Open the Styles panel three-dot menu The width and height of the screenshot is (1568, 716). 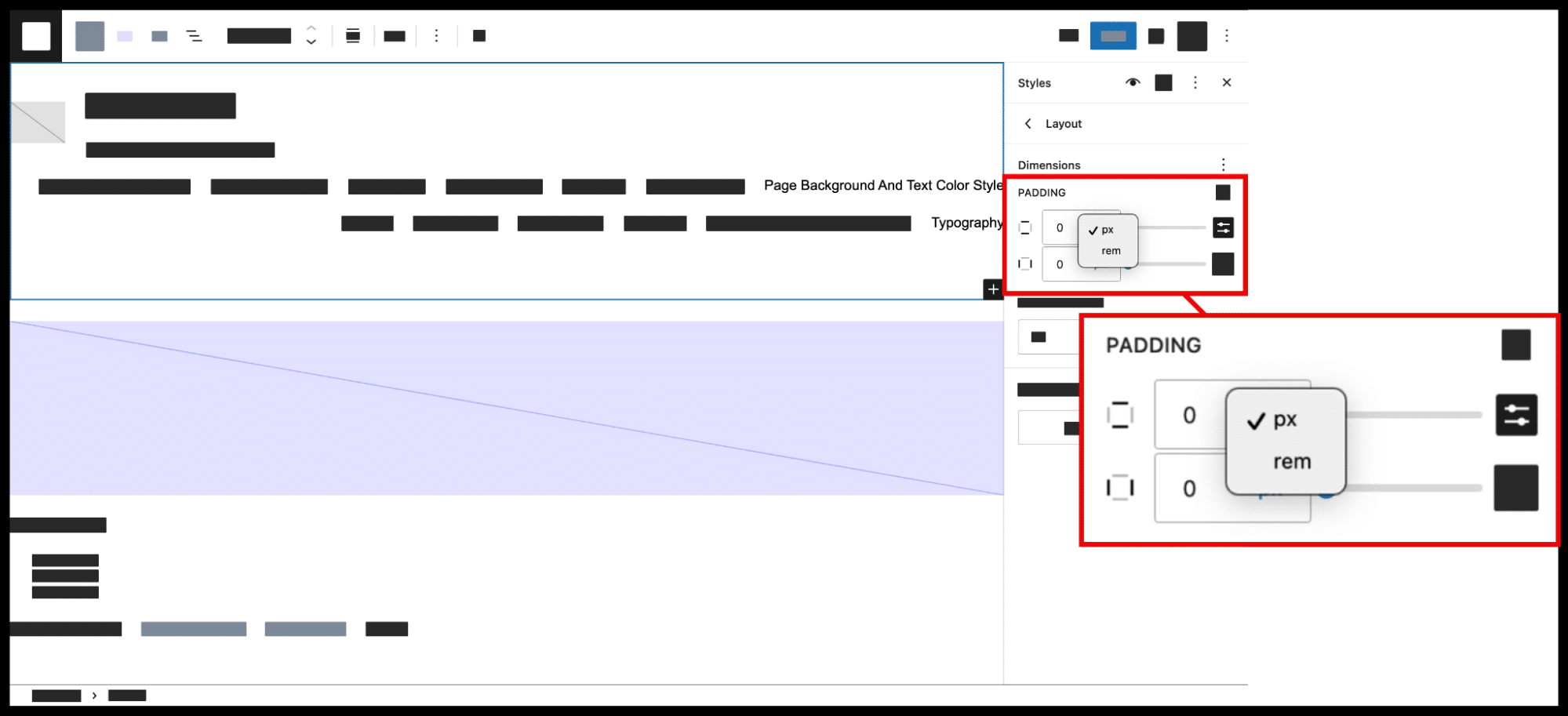[1195, 82]
